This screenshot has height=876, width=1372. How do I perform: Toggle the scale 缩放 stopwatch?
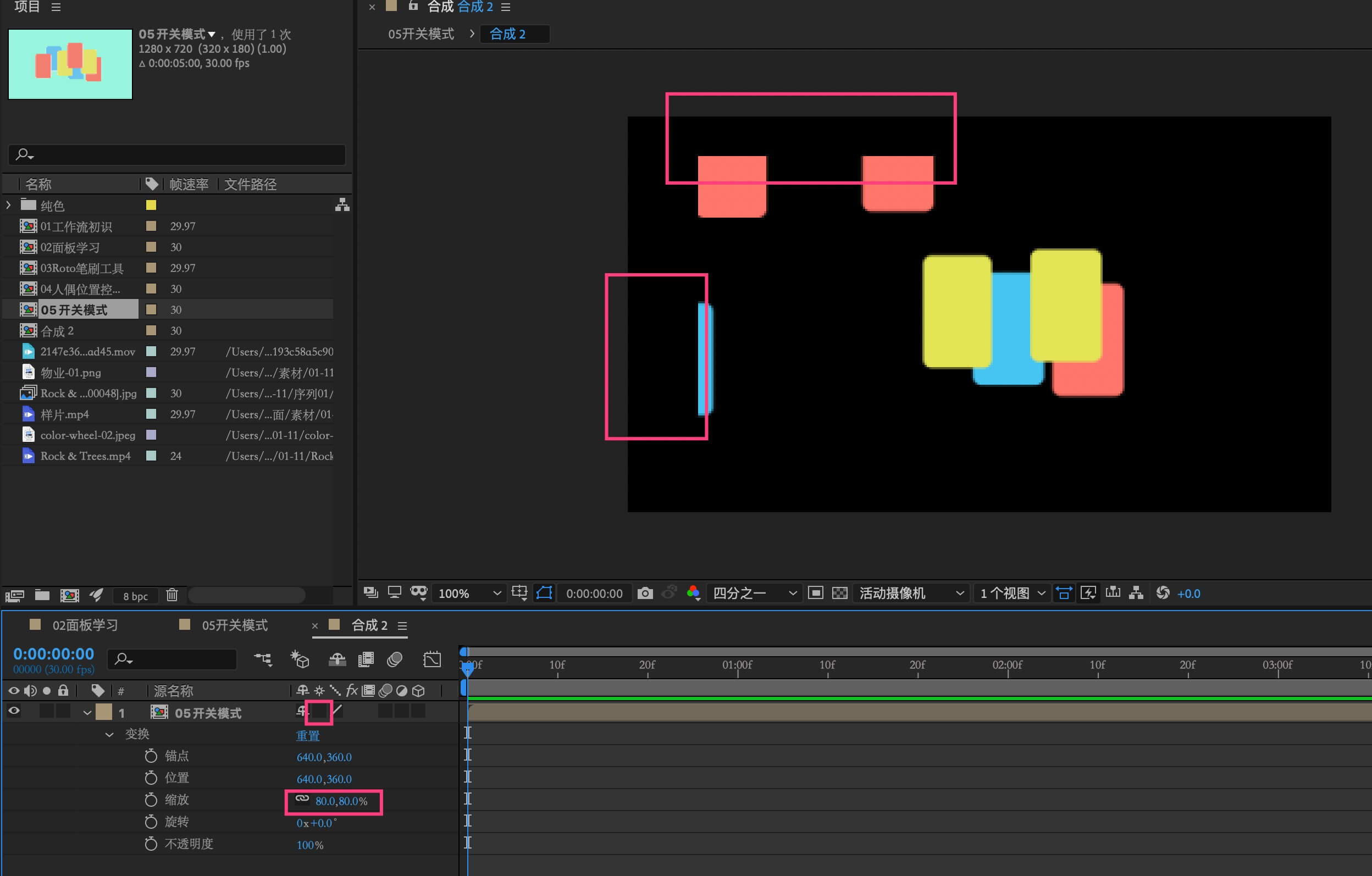pos(151,800)
